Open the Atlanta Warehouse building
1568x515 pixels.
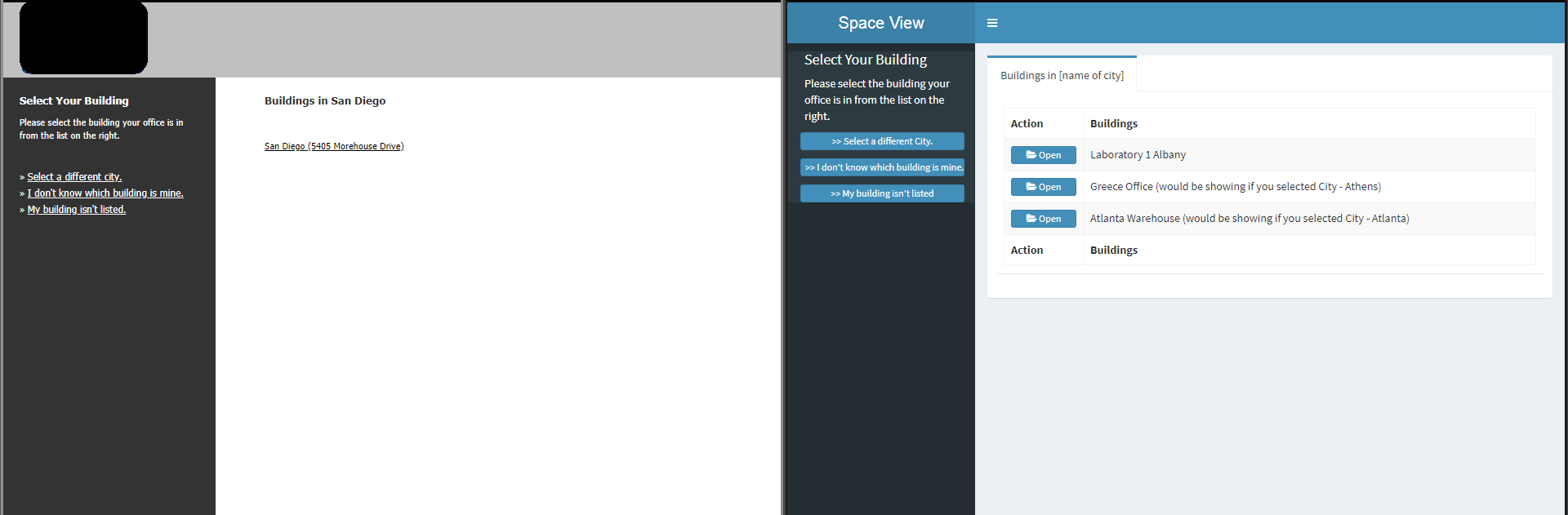[x=1043, y=219]
